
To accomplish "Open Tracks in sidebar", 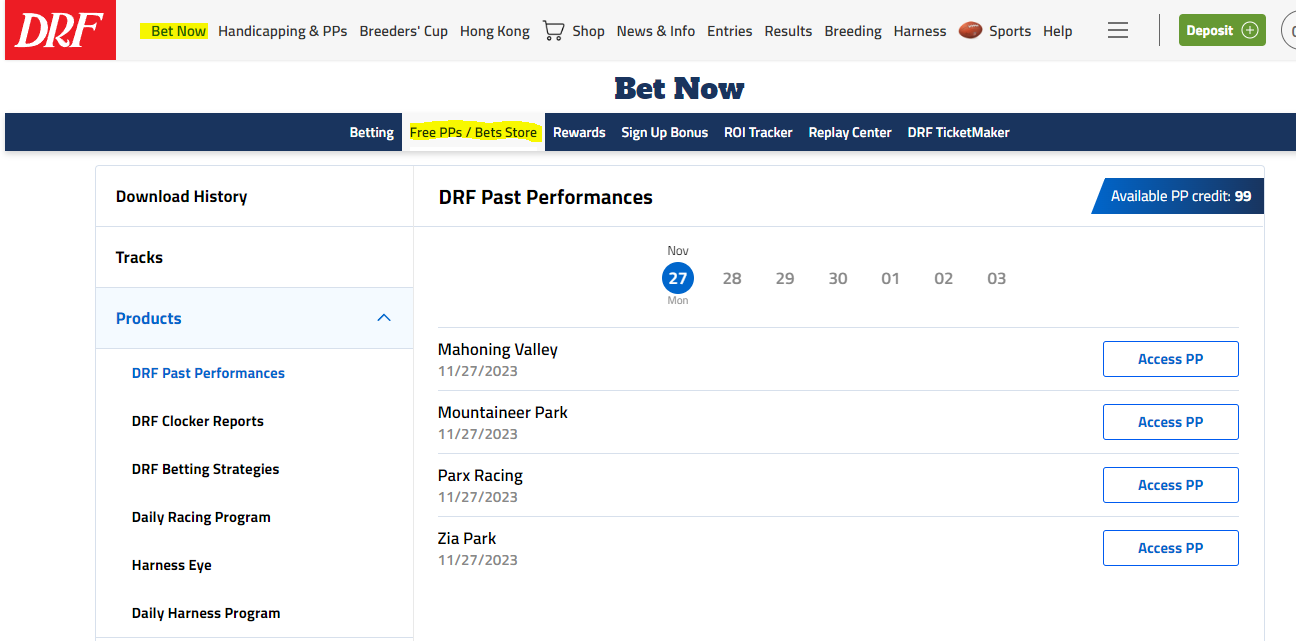I will click(255, 257).
